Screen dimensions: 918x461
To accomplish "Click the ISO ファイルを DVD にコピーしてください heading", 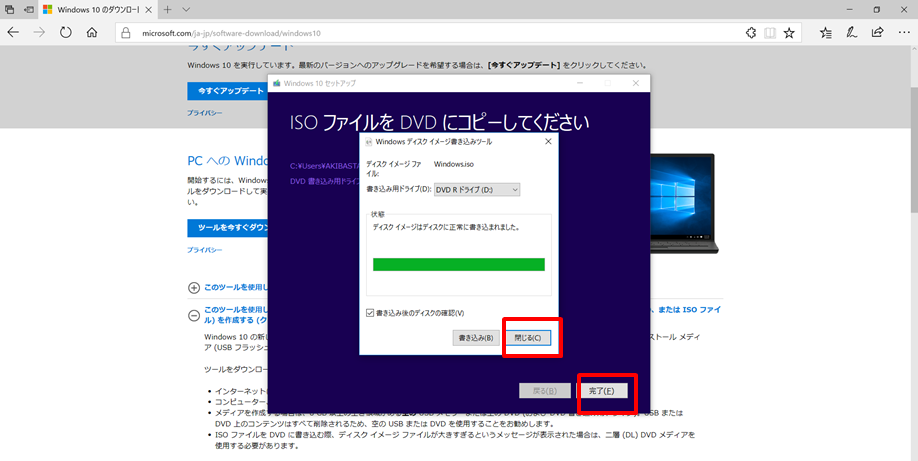I will point(439,122).
